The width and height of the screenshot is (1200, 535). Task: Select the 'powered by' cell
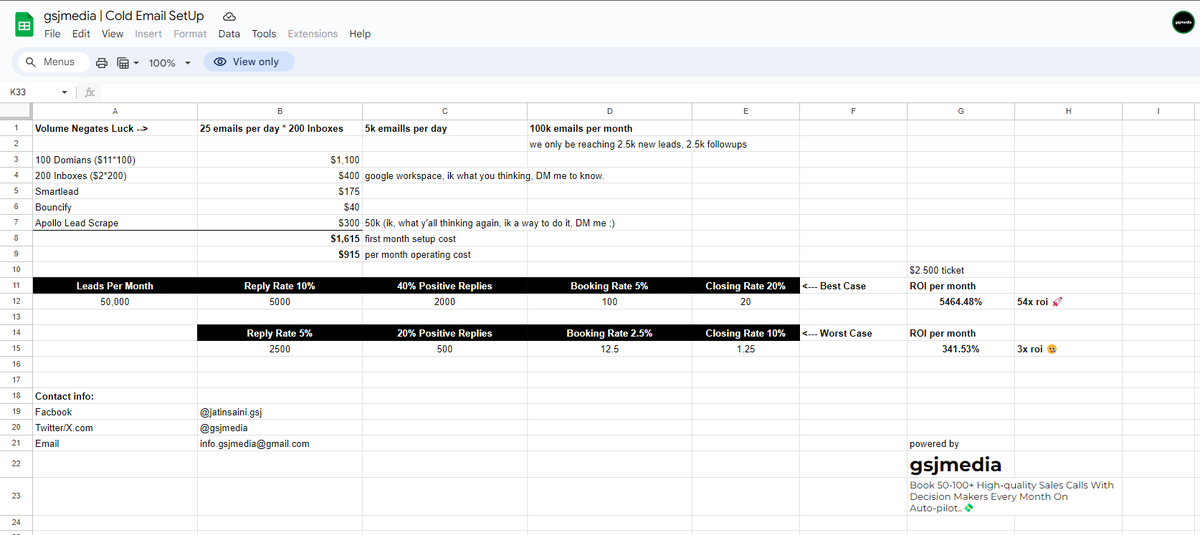960,443
